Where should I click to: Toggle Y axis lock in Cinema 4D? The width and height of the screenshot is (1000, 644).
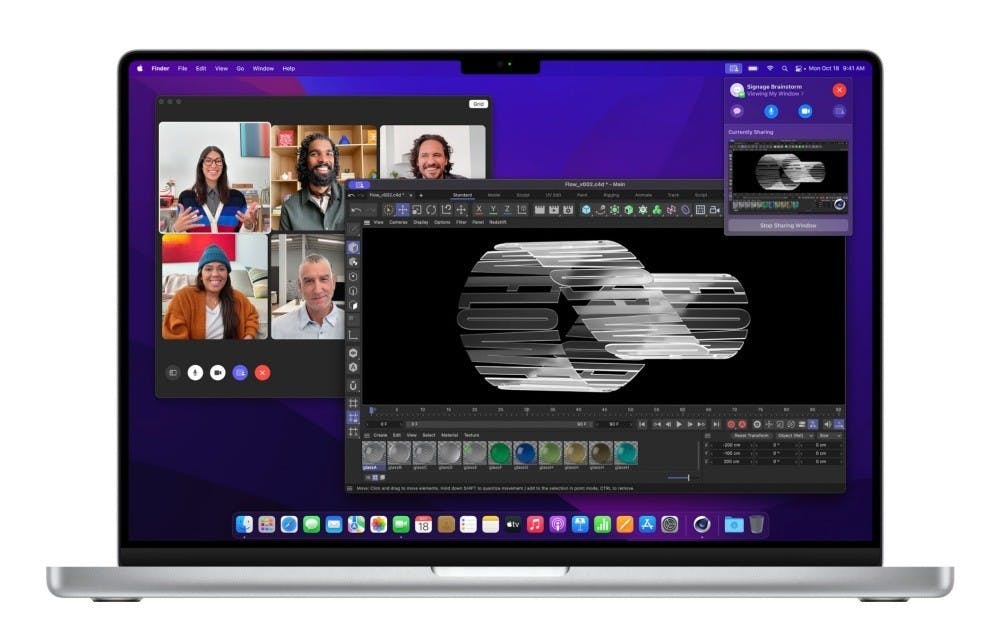point(493,210)
